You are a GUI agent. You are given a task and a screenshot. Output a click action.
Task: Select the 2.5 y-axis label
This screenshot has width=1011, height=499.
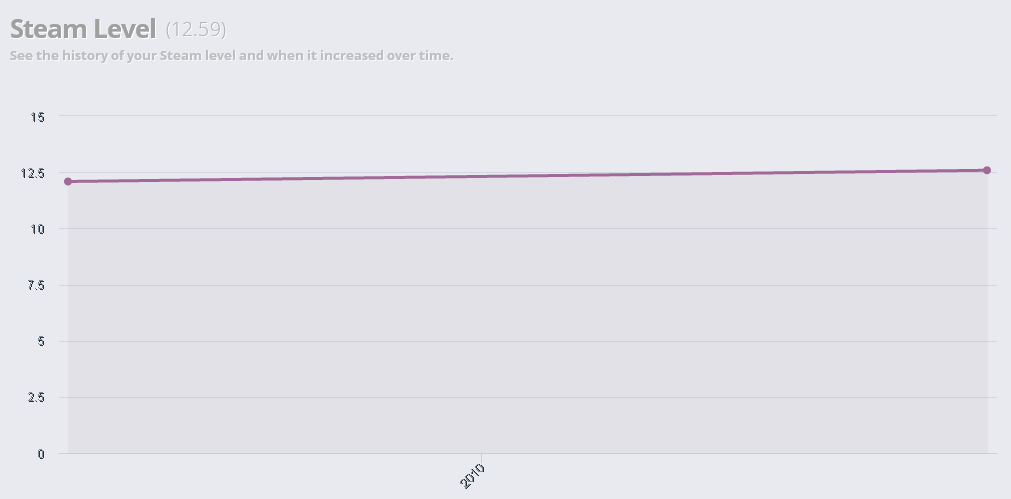point(36,397)
